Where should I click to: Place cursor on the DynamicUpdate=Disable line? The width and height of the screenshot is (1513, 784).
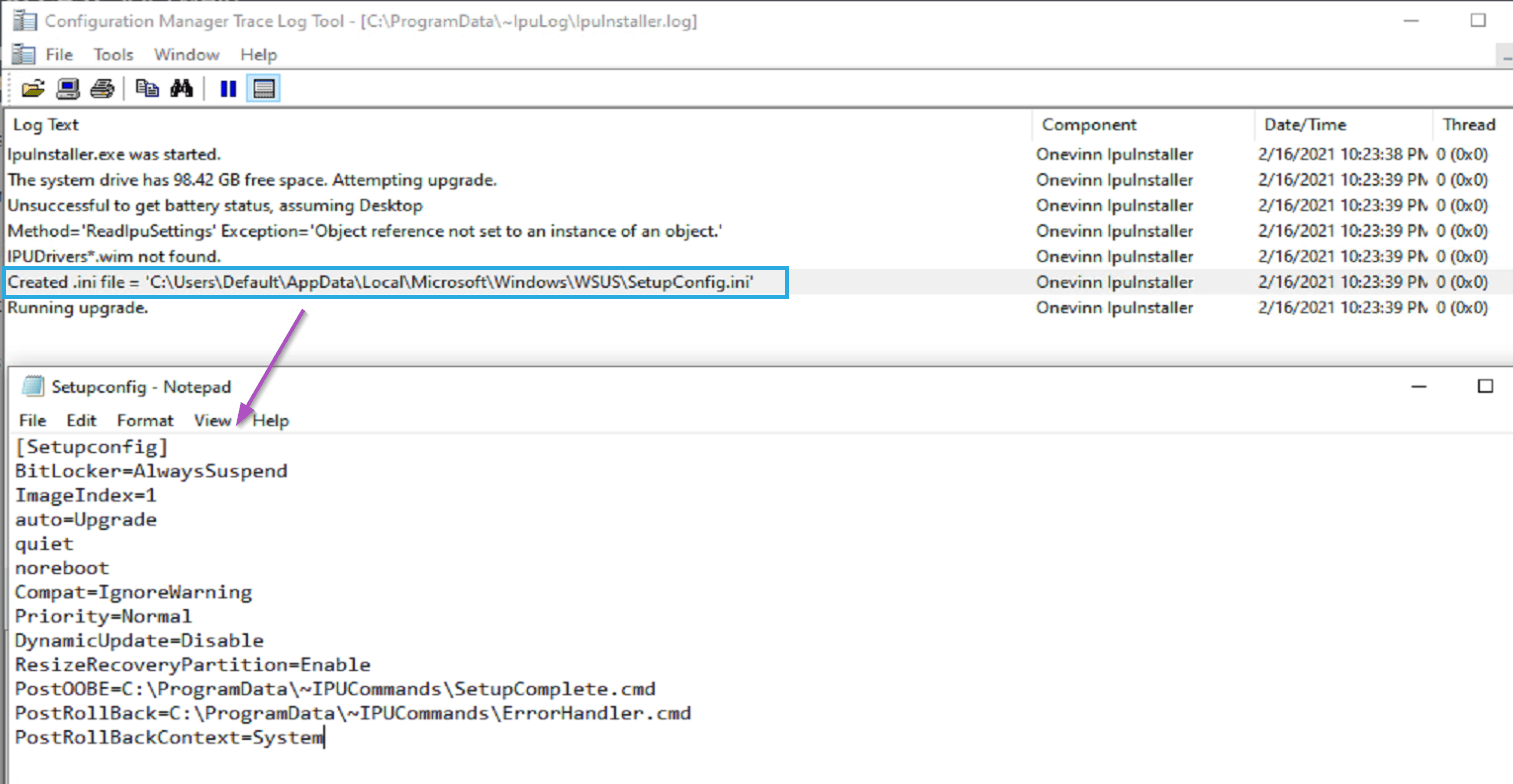point(139,641)
